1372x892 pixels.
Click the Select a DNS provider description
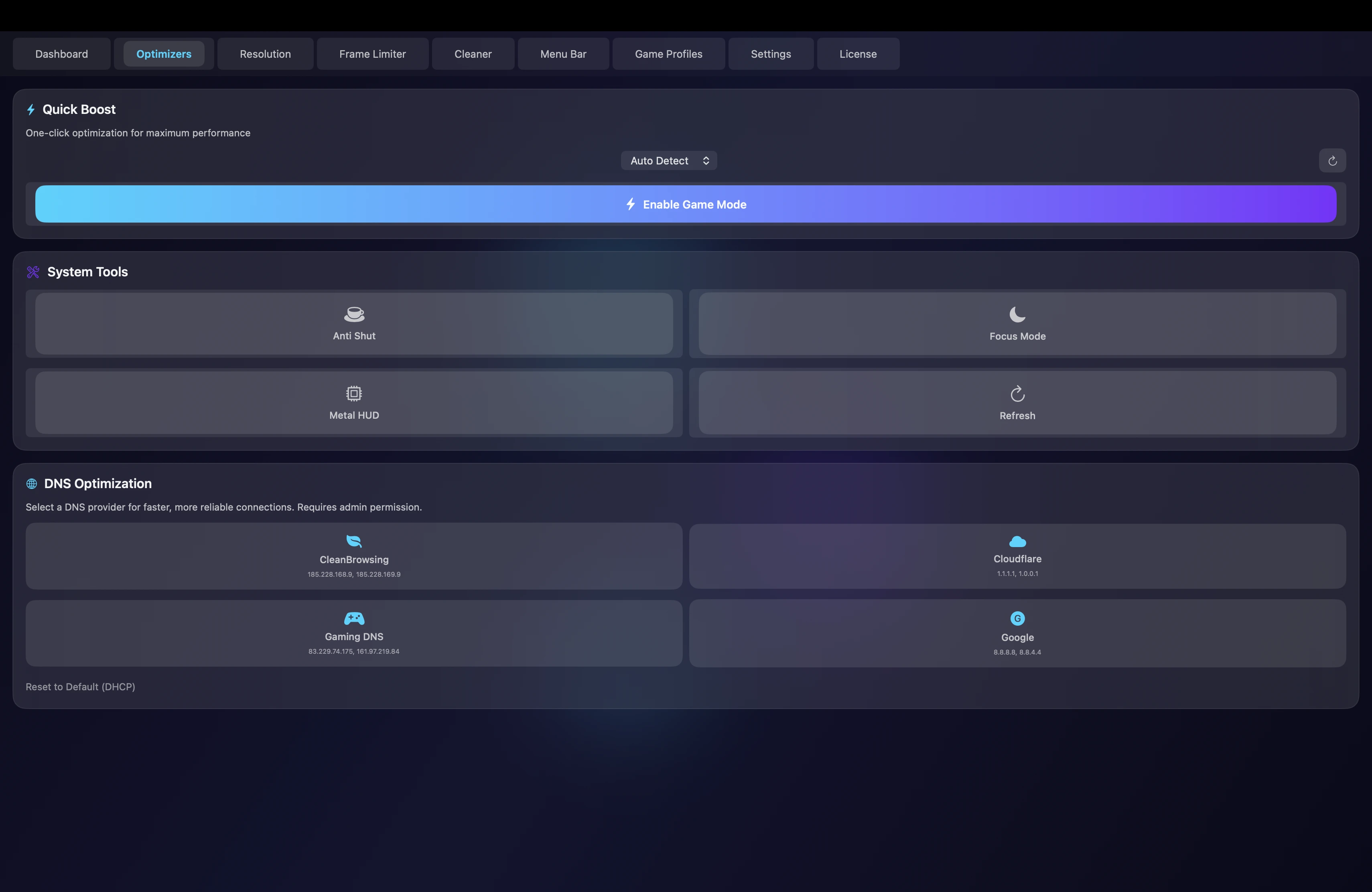[224, 507]
